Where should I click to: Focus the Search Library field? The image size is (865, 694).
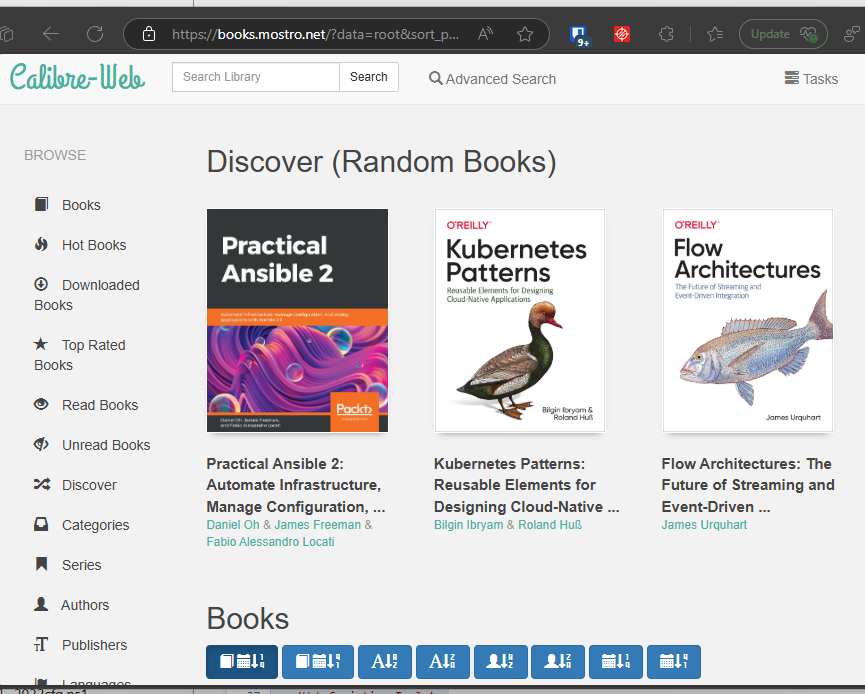255,77
